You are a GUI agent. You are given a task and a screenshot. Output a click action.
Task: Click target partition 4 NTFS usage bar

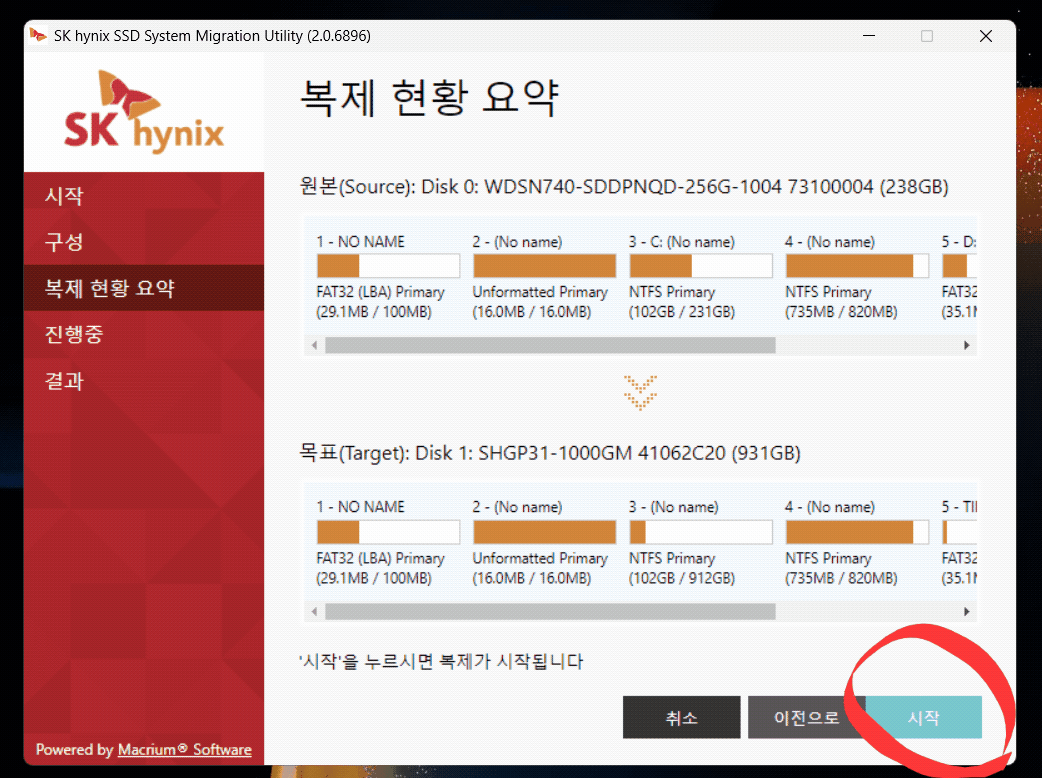[857, 532]
